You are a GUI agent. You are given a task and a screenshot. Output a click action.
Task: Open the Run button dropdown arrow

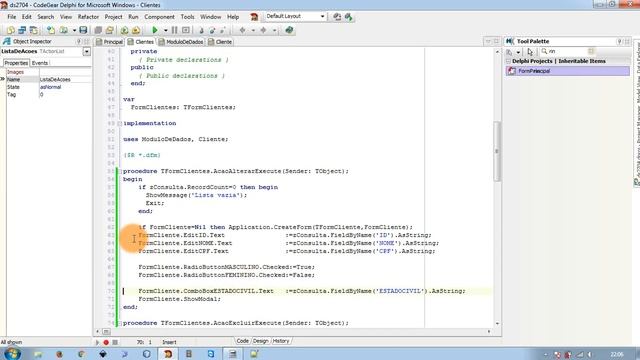pos(165,30)
